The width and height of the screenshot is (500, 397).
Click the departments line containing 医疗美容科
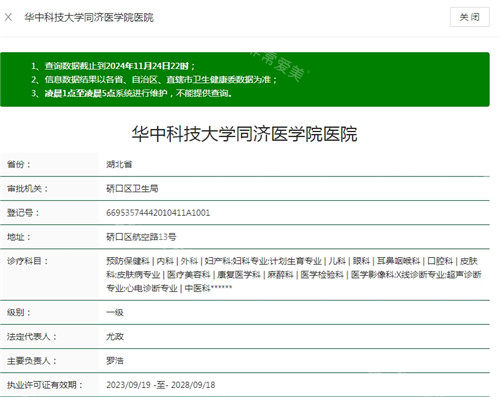pyautogui.click(x=294, y=275)
